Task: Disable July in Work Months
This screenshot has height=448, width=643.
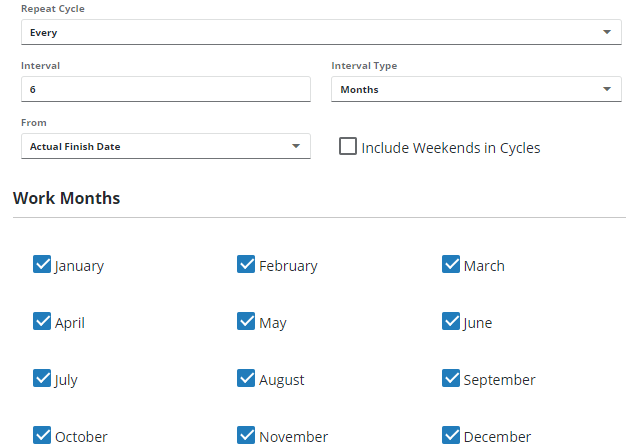Action: [42, 378]
